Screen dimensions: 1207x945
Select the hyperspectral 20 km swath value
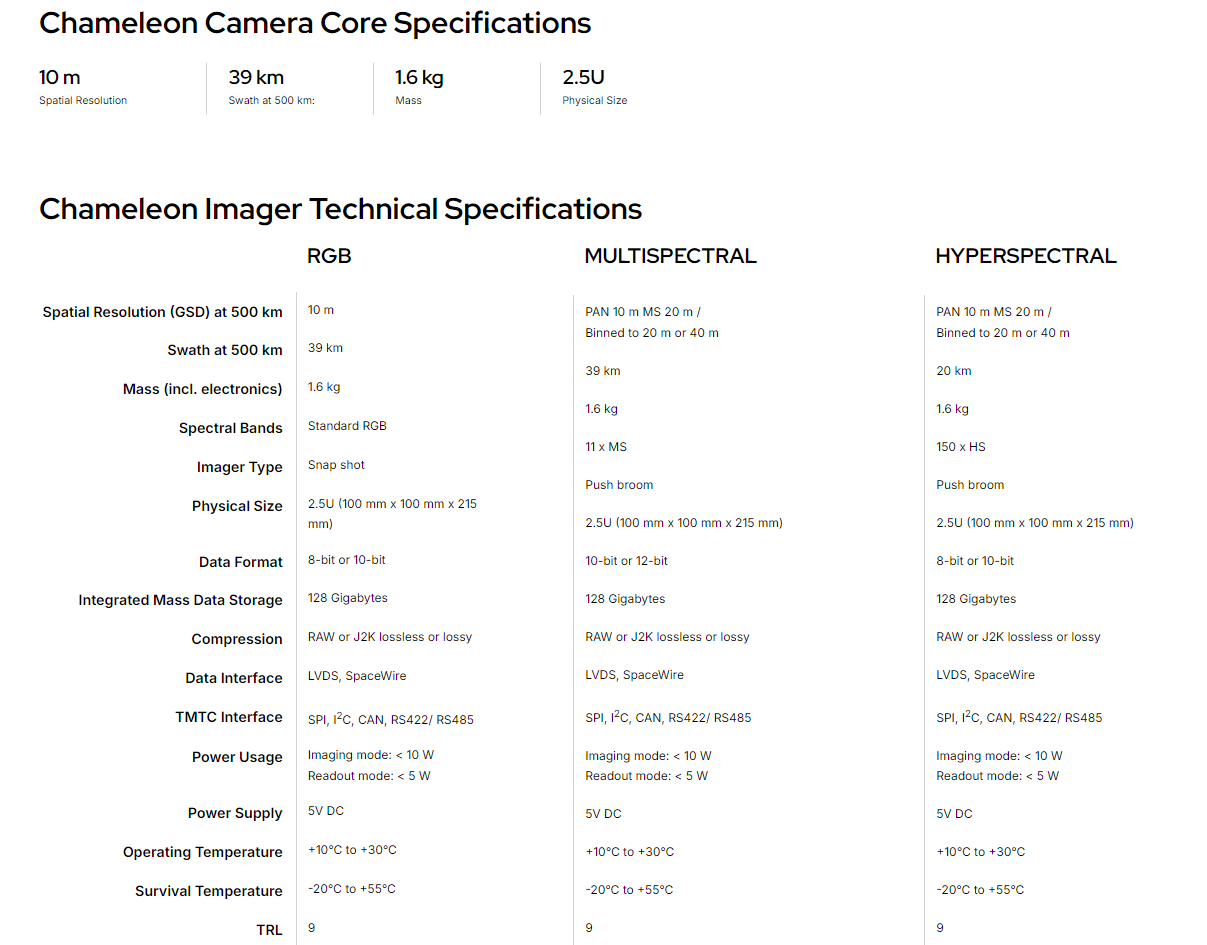tap(954, 371)
